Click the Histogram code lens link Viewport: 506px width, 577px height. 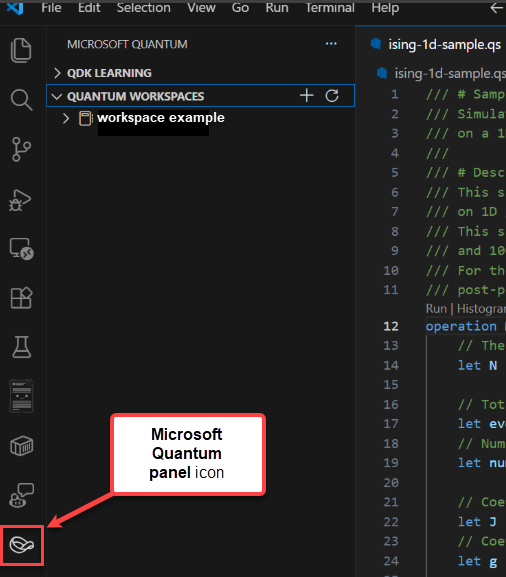click(x=481, y=308)
